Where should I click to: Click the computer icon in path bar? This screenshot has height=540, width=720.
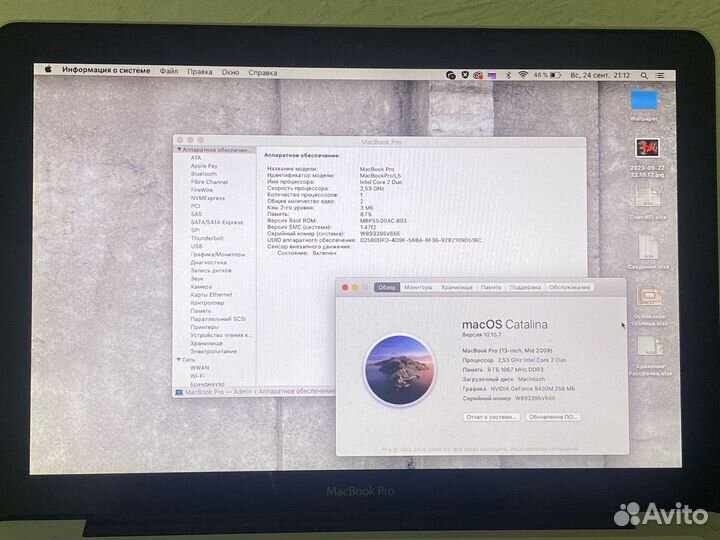pos(179,392)
